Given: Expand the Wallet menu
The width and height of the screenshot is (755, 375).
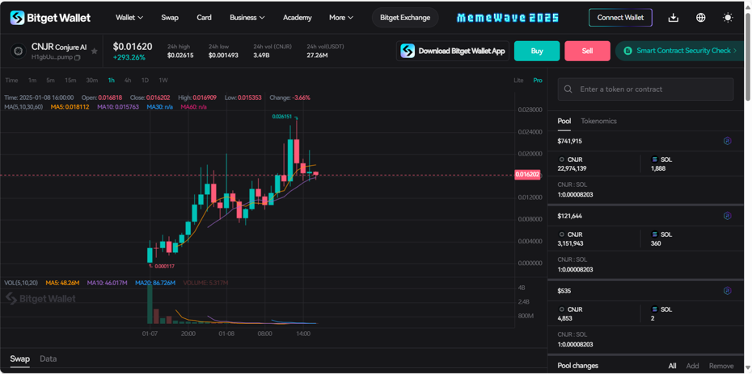Looking at the screenshot, I should click(129, 18).
